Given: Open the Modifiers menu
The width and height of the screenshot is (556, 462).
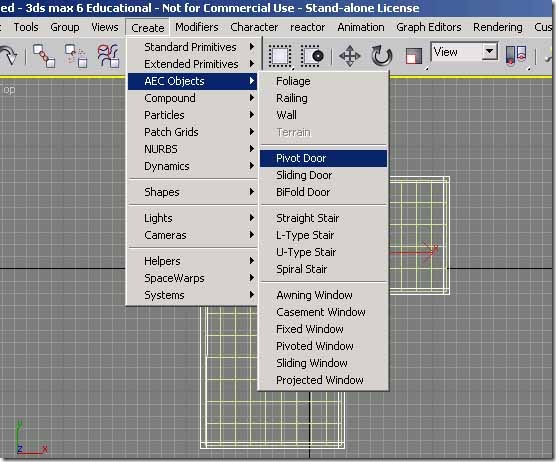Looking at the screenshot, I should click(197, 27).
